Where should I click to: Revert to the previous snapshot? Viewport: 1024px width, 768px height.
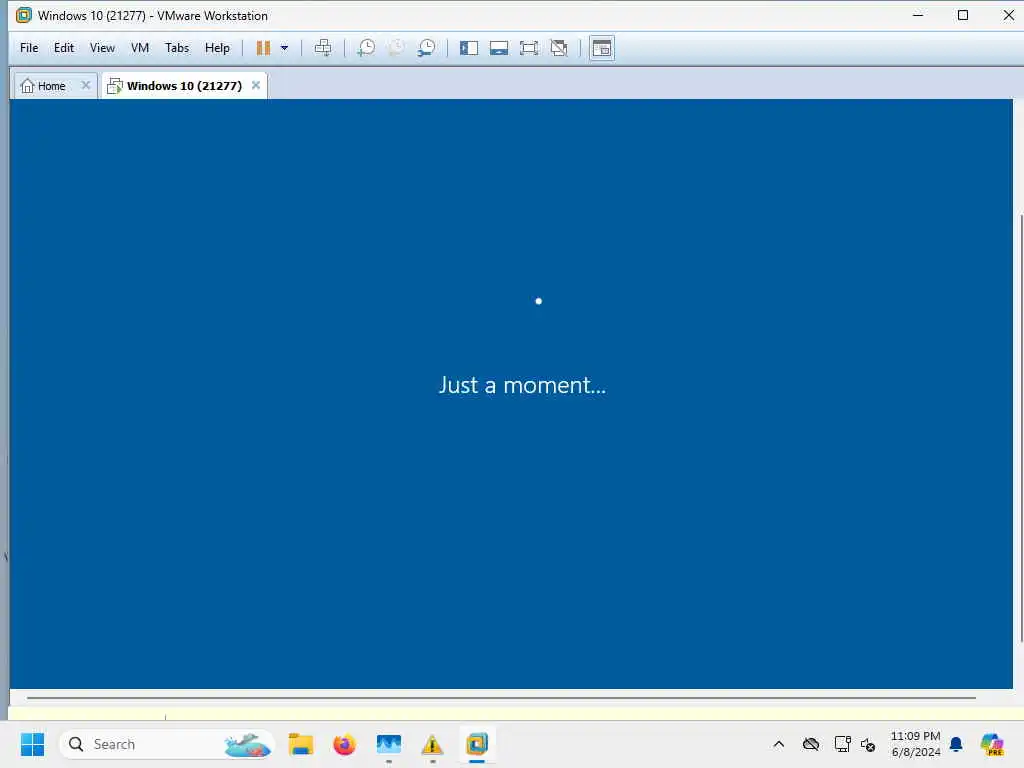396,48
